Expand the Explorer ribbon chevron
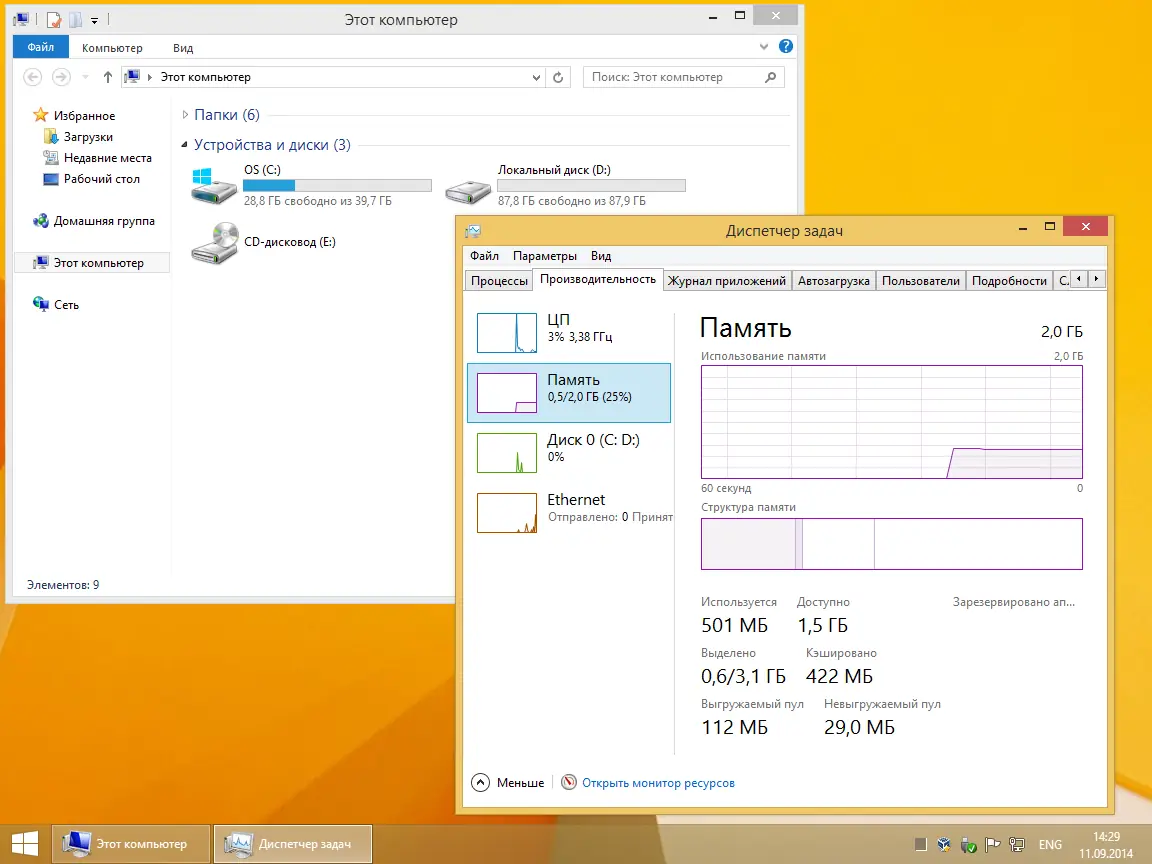1152x864 pixels. pos(764,47)
